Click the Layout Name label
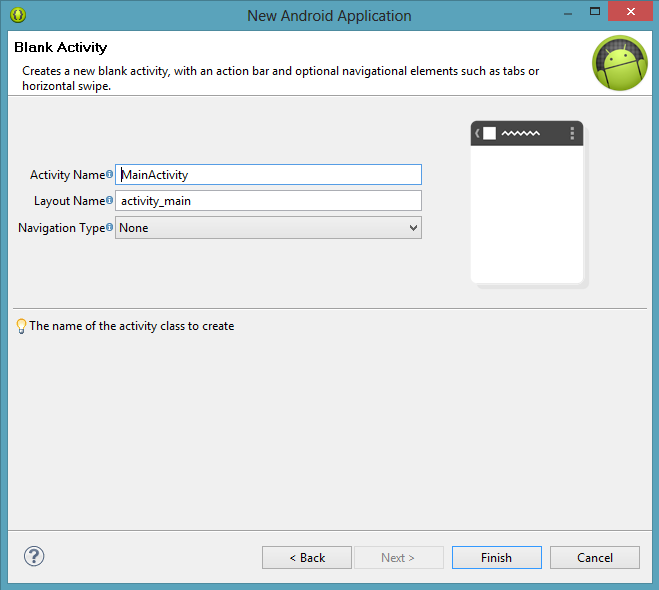This screenshot has width=659, height=590. 69,201
